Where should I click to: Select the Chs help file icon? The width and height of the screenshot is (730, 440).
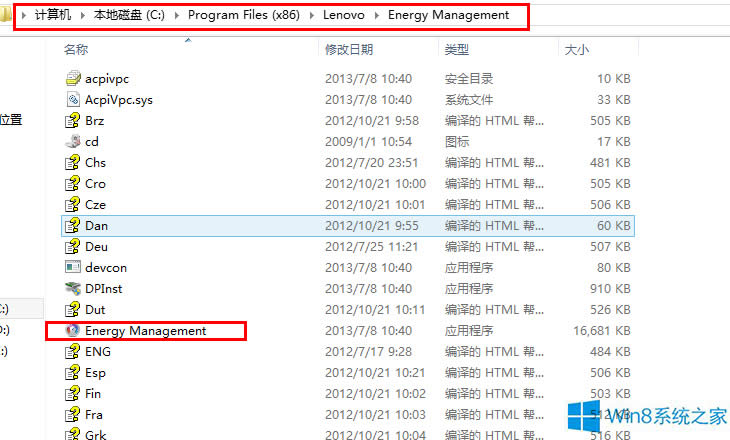73,162
